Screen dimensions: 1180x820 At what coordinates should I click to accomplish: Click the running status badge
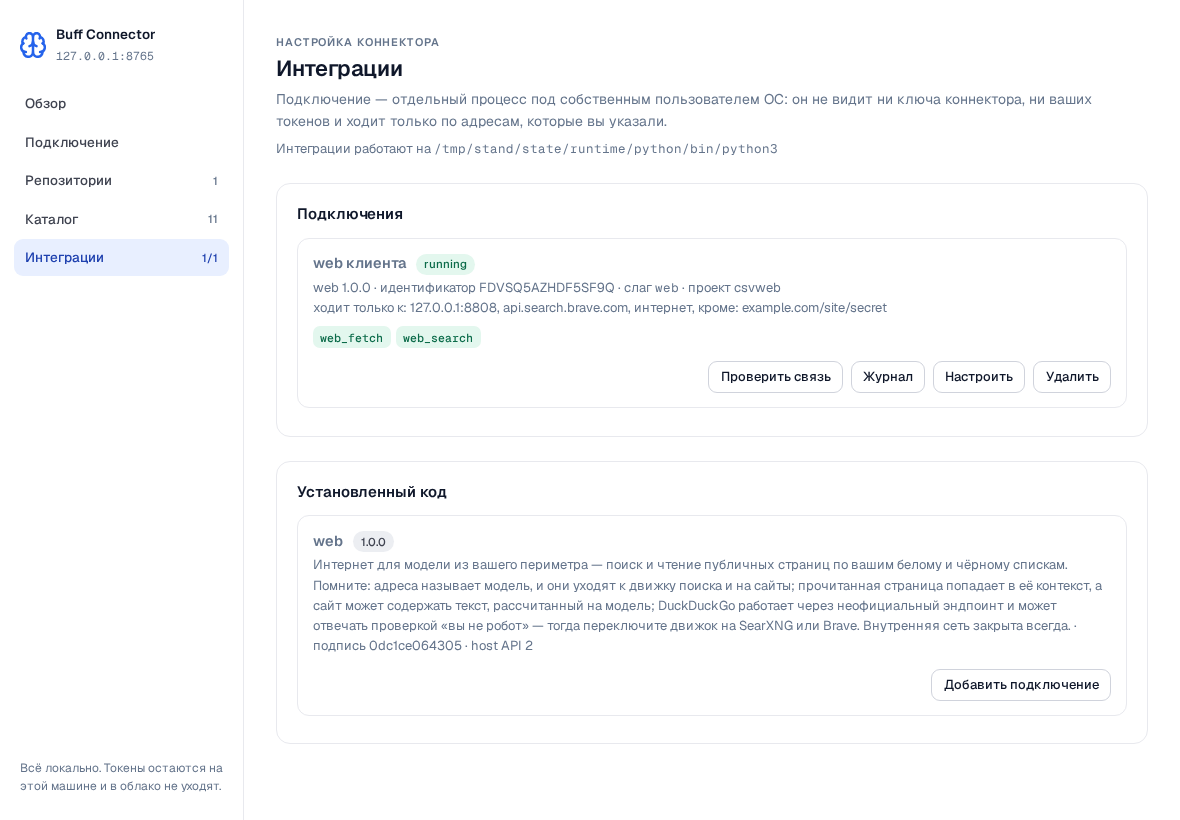pyautogui.click(x=445, y=264)
